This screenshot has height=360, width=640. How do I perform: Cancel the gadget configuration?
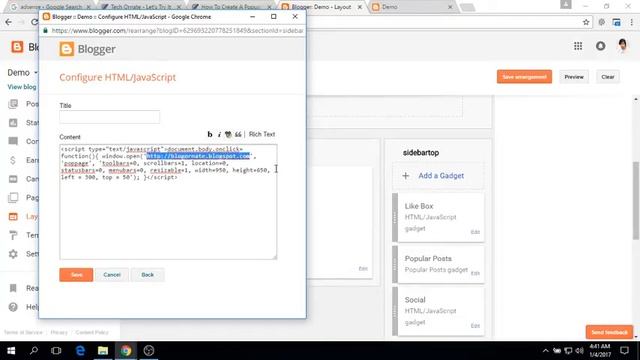coord(112,275)
